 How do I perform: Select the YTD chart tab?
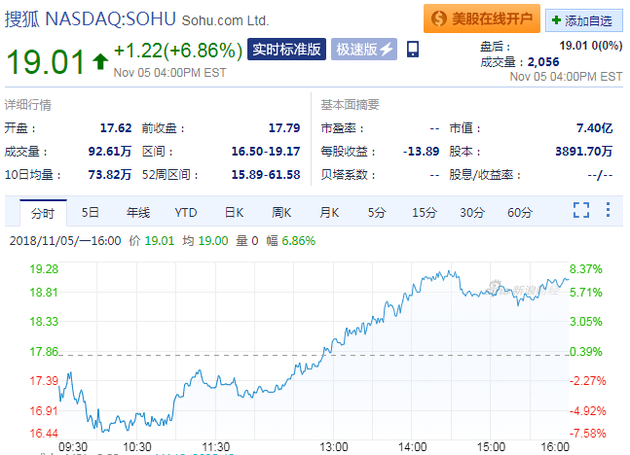click(x=186, y=212)
